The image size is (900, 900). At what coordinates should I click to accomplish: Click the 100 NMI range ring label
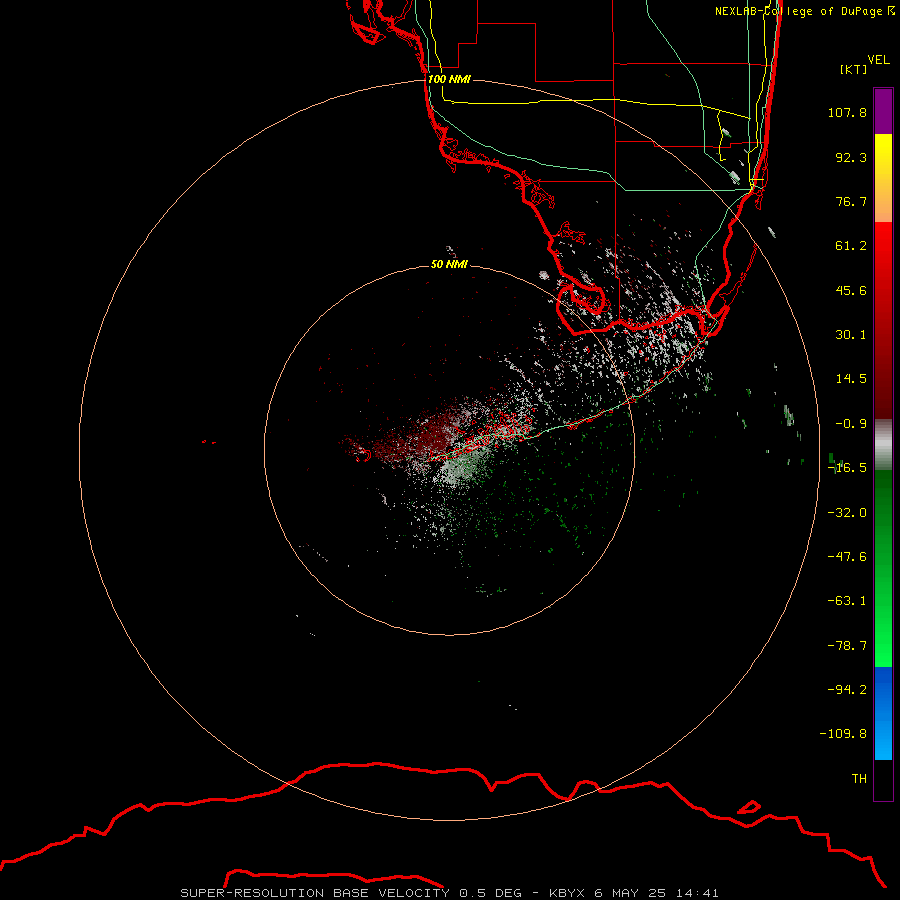[449, 79]
